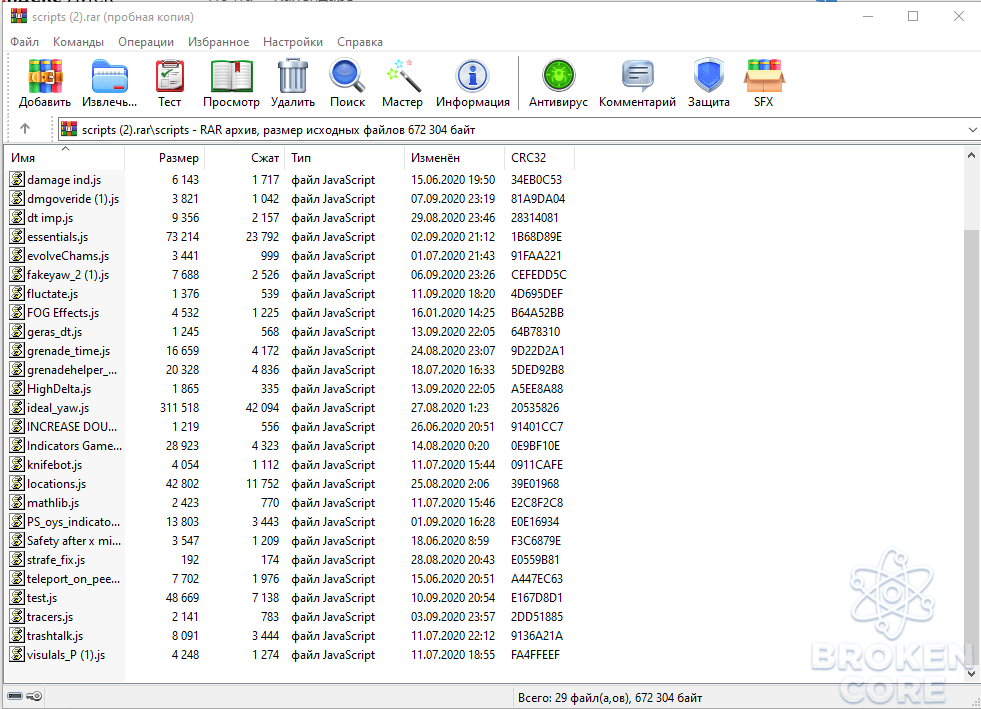This screenshot has height=709, width=981.
Task: Go up one folder level arrow
Action: [25, 129]
